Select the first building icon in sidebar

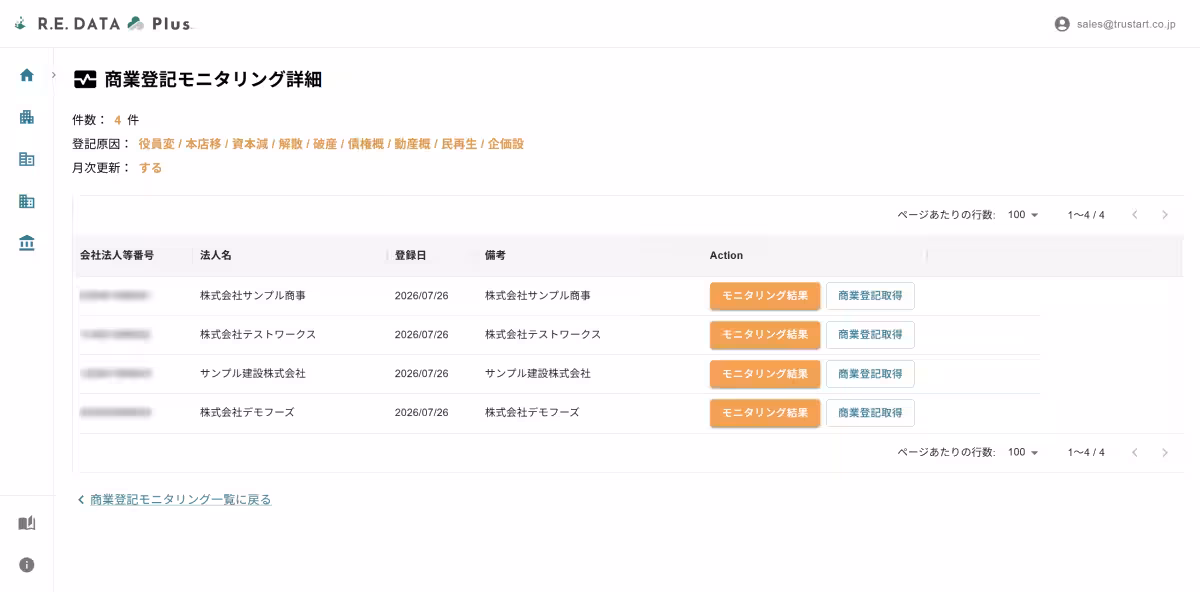(27, 117)
